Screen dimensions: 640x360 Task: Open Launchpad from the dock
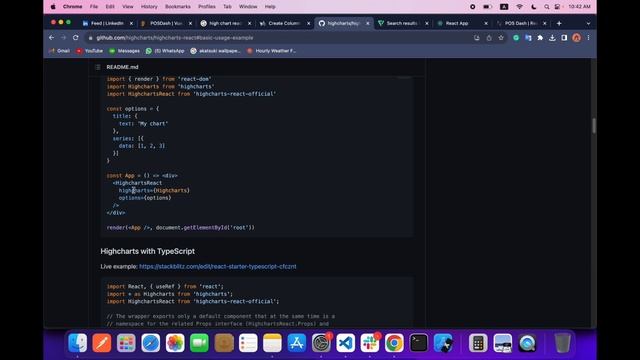(x=126, y=343)
